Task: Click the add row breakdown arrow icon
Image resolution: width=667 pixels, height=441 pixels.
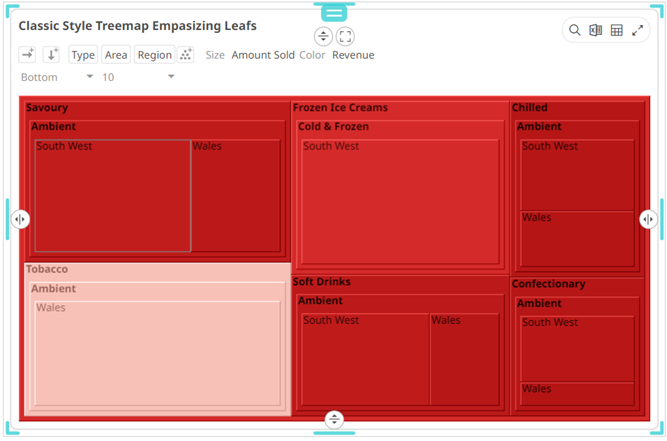Action: tap(51, 54)
